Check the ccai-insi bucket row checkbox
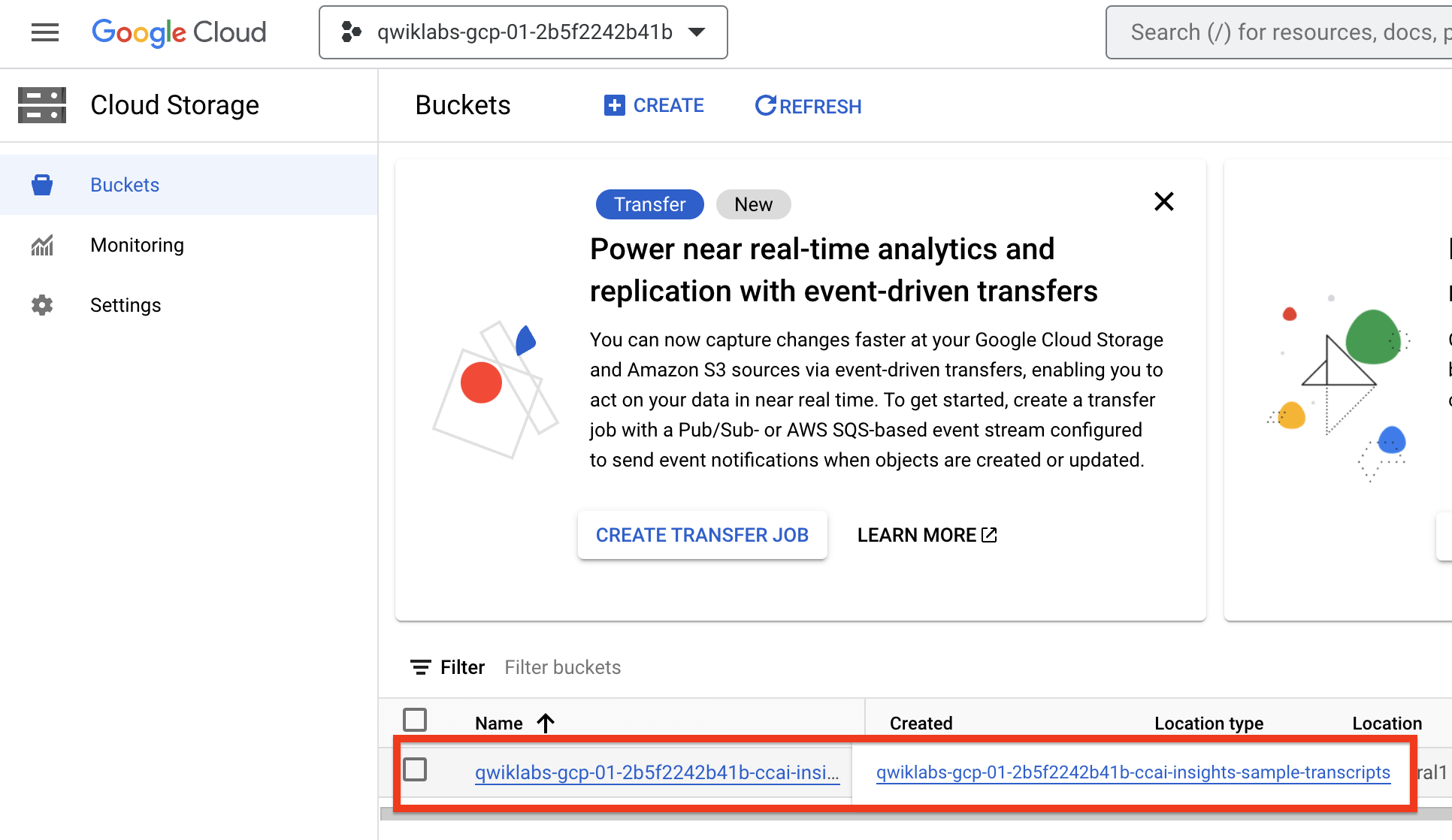The image size is (1452, 840). click(415, 769)
